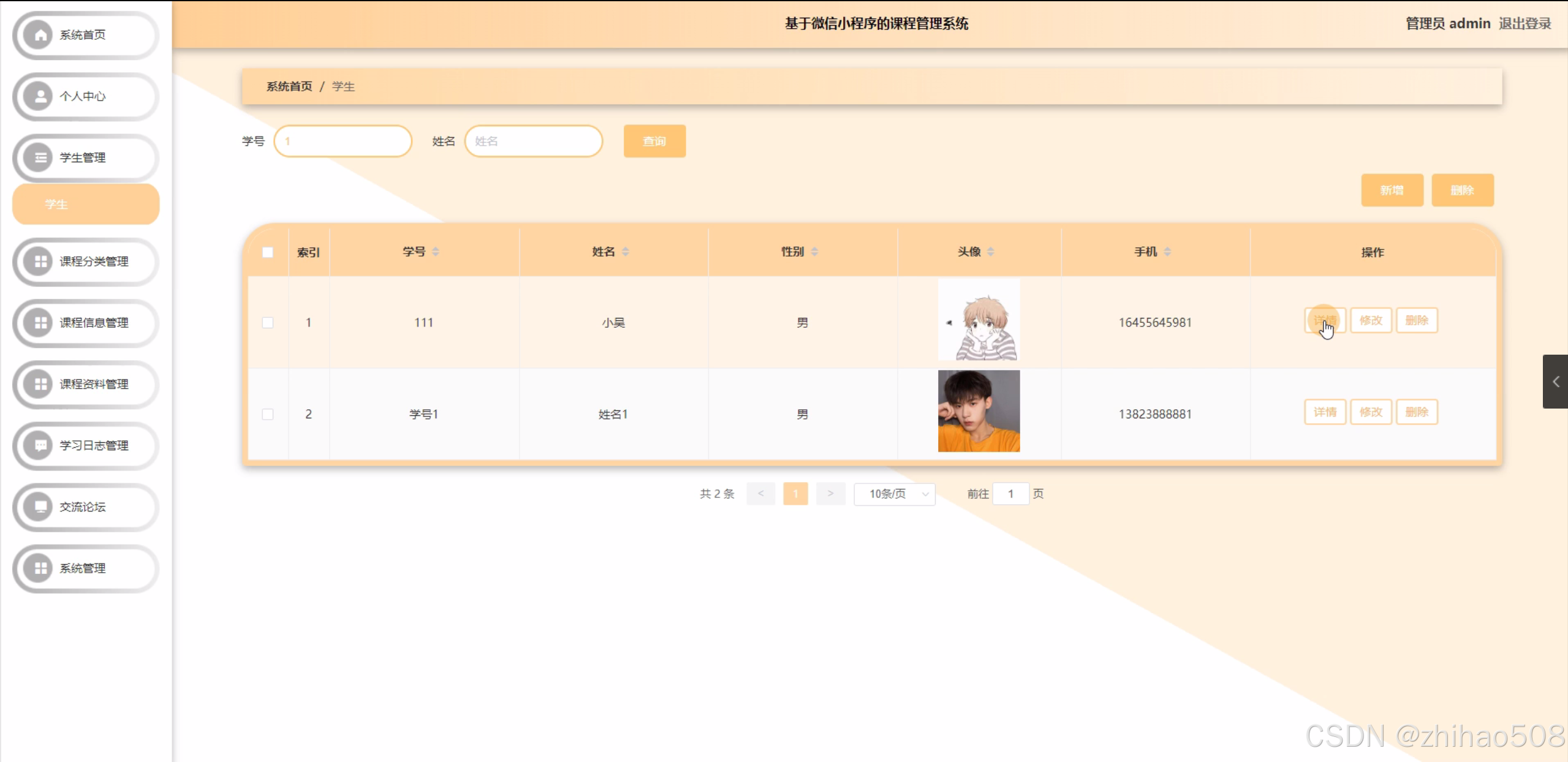The image size is (1568, 762).
Task: Click the list icon beside 学生管理
Action: [40, 157]
